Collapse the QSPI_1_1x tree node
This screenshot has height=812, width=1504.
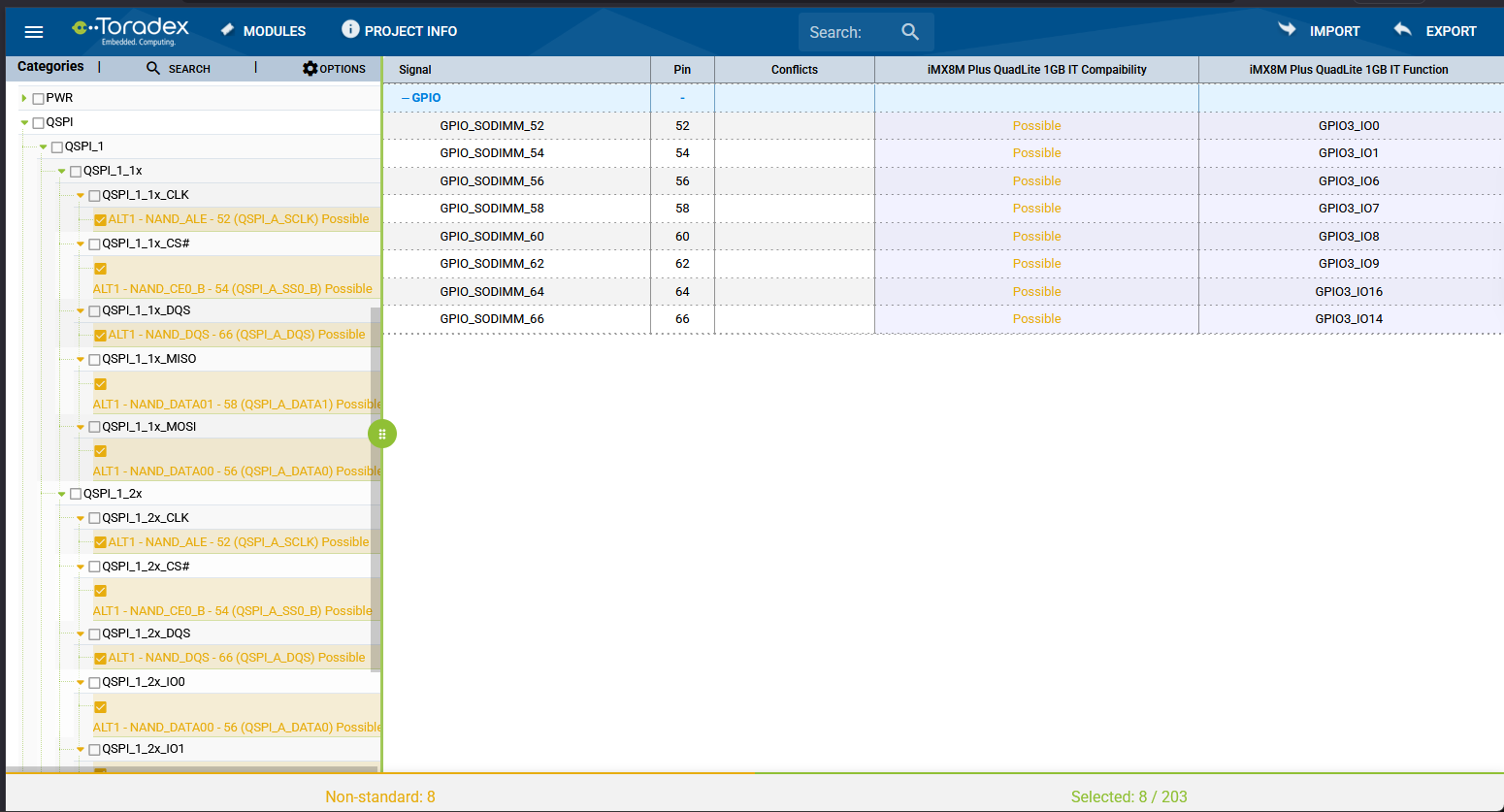[x=62, y=171]
